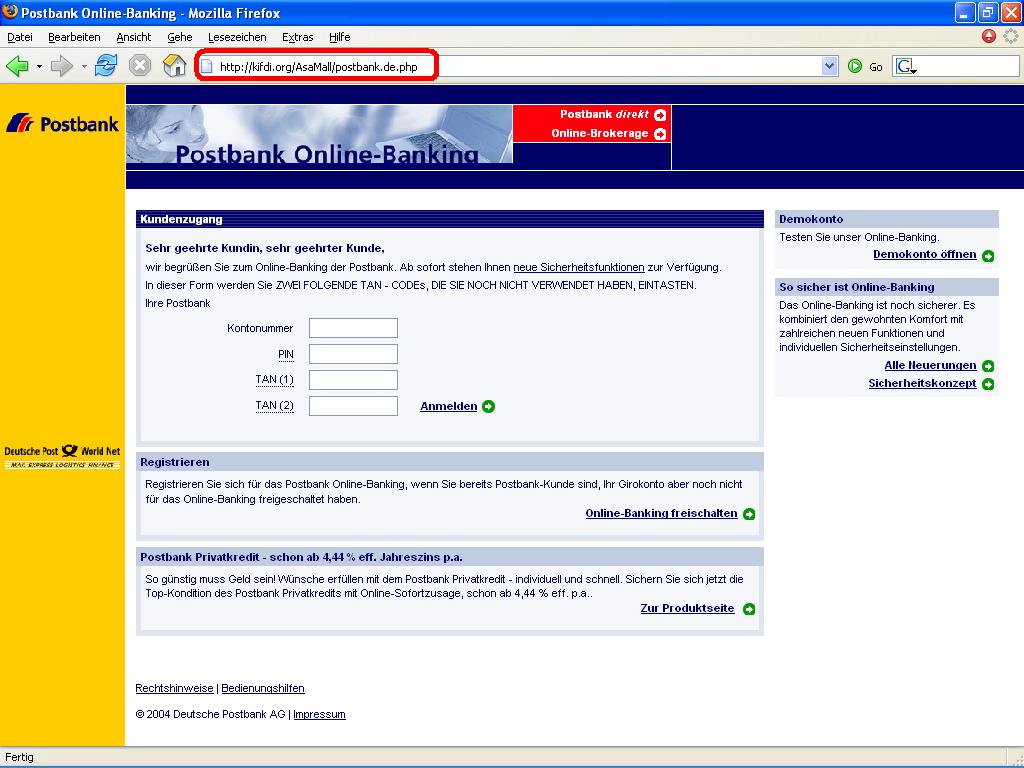Open the Gehe menu

[x=180, y=37]
